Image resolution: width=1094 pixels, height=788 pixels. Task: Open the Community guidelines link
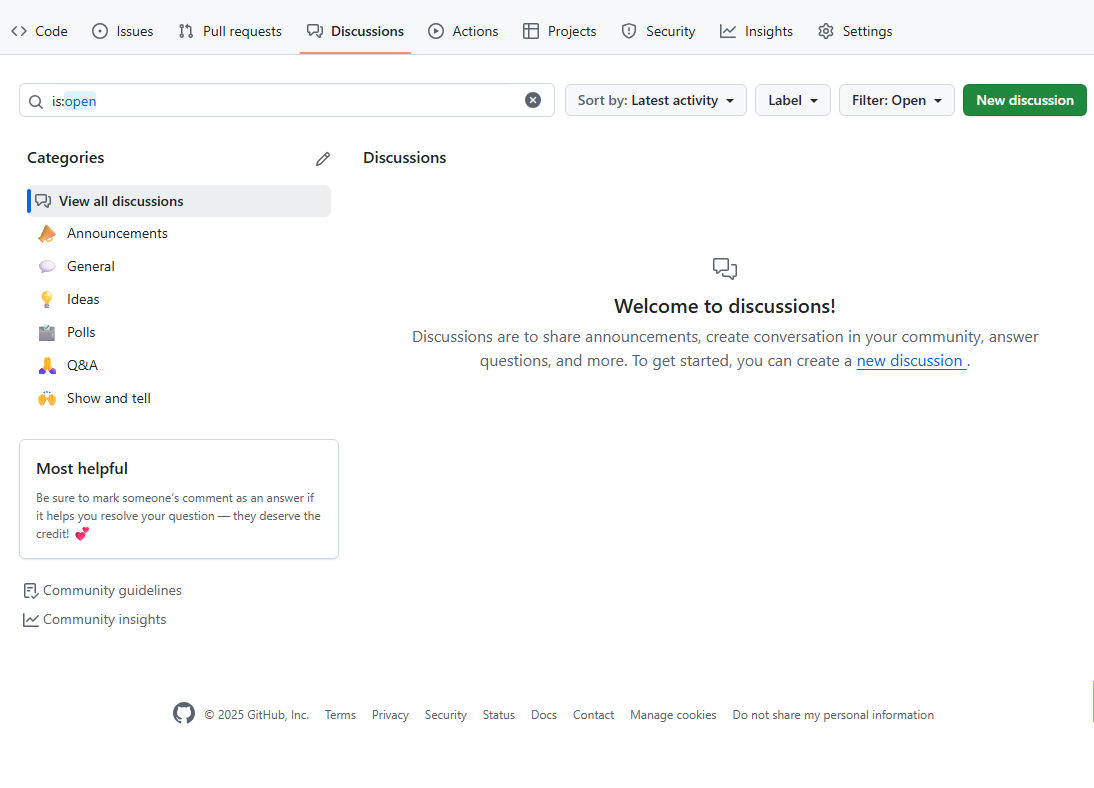point(112,591)
